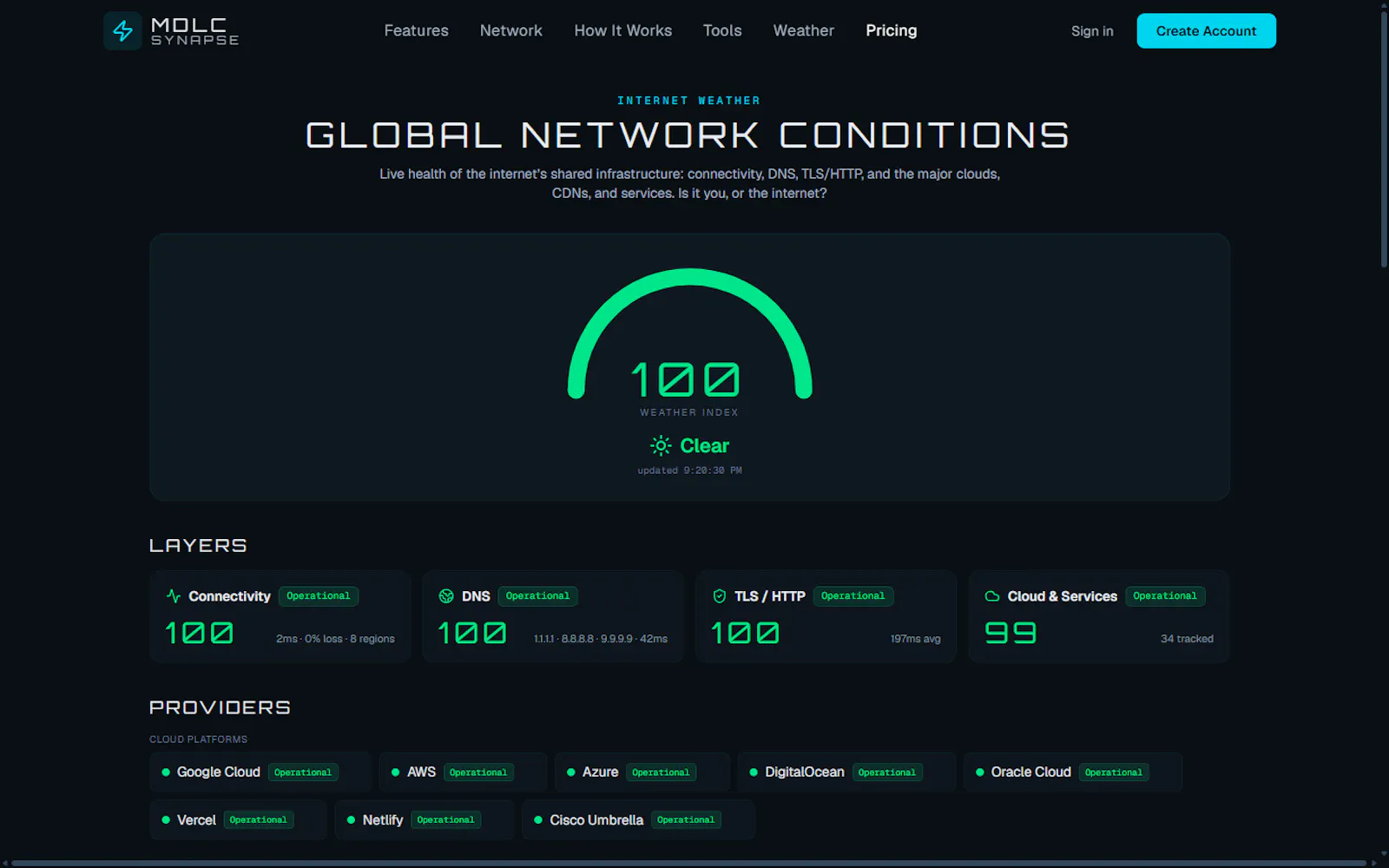Click the 'LAYERS' section heading
The height and width of the screenshot is (868, 1389).
[x=198, y=545]
